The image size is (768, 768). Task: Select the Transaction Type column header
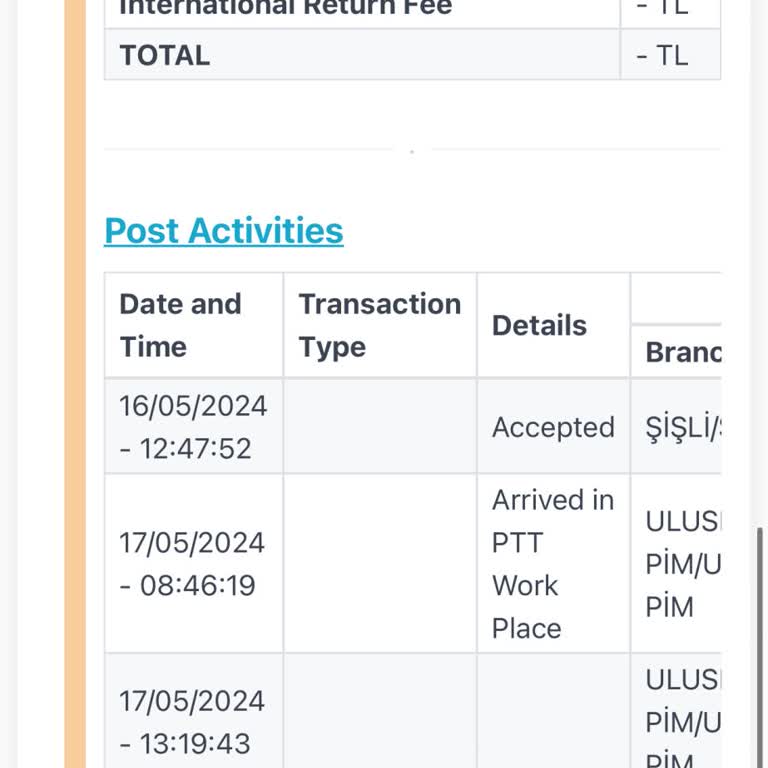(x=379, y=325)
